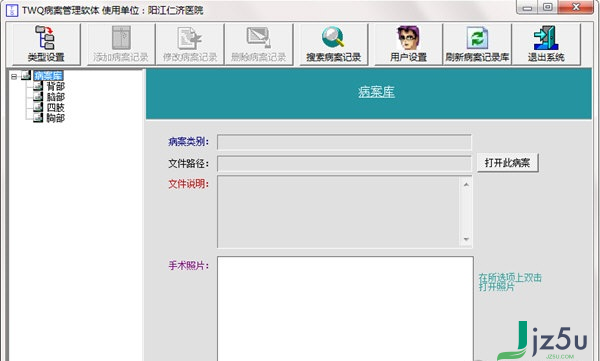Click the 在所选项上双击打开照片 hint text
This screenshot has height=361, width=600.
[510, 282]
